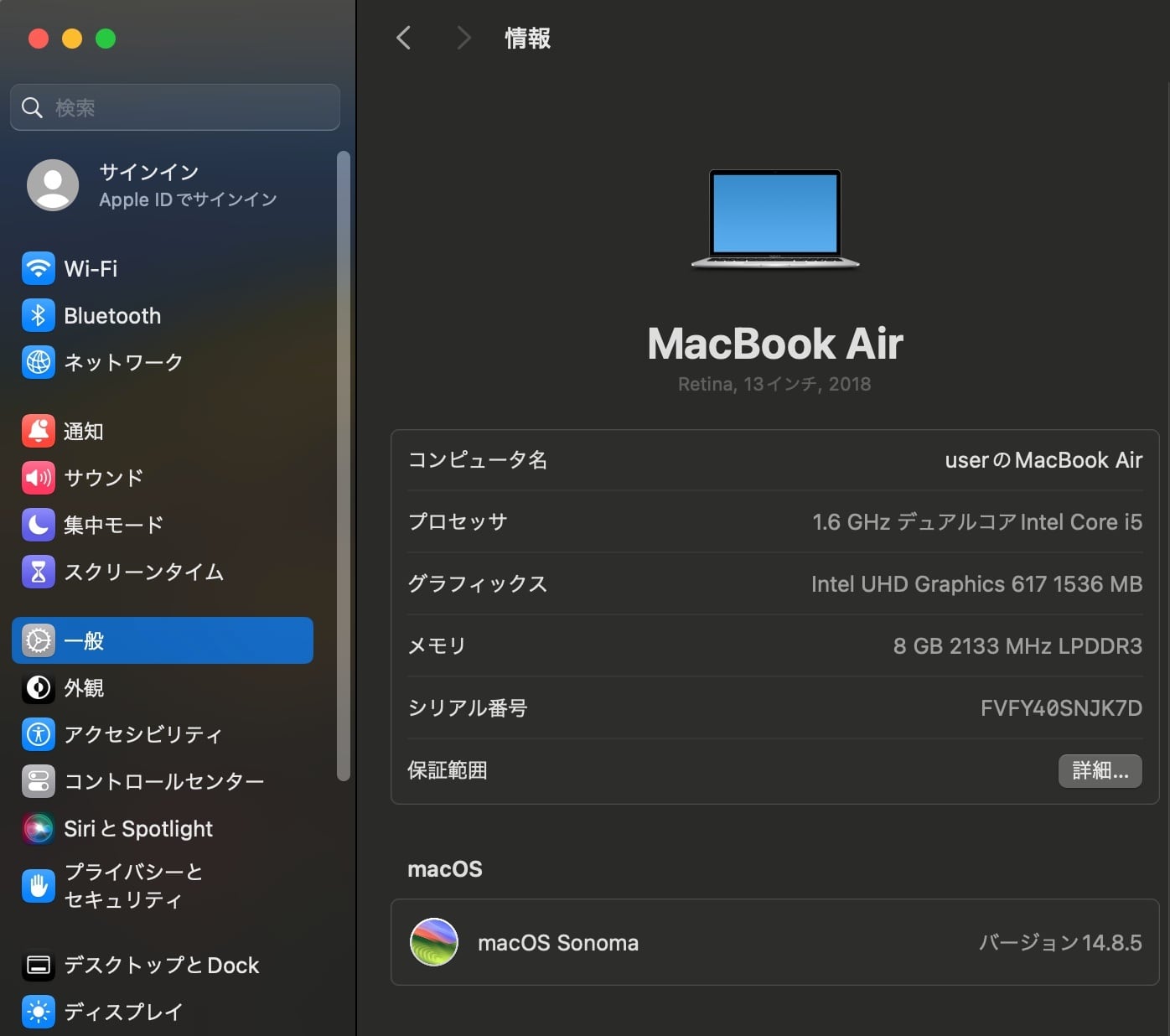Viewport: 1170px width, 1036px height.
Task: Click the プライバシーとセキュリティ hand icon
Action: 39,886
